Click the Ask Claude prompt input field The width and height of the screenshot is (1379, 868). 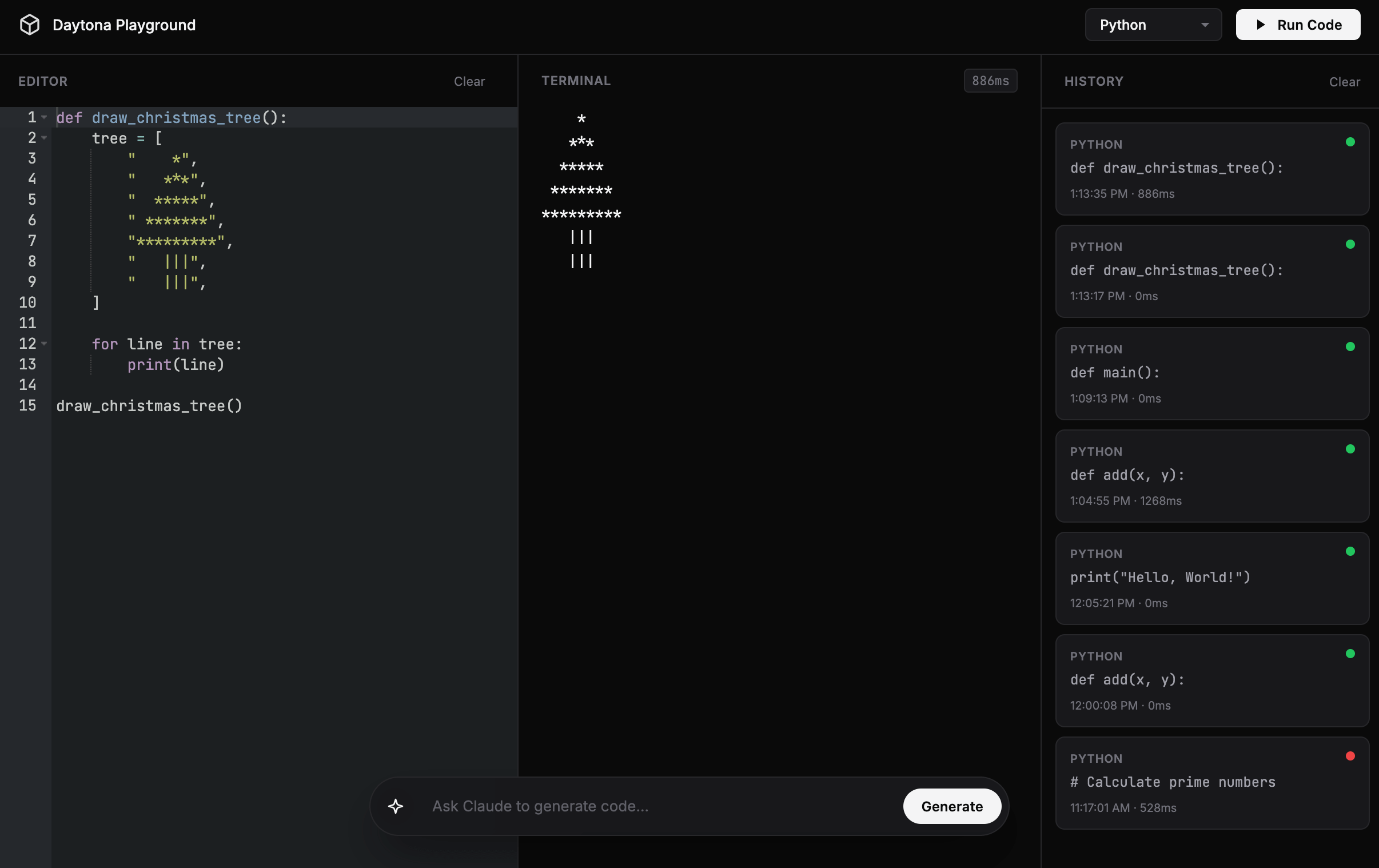click(630, 806)
